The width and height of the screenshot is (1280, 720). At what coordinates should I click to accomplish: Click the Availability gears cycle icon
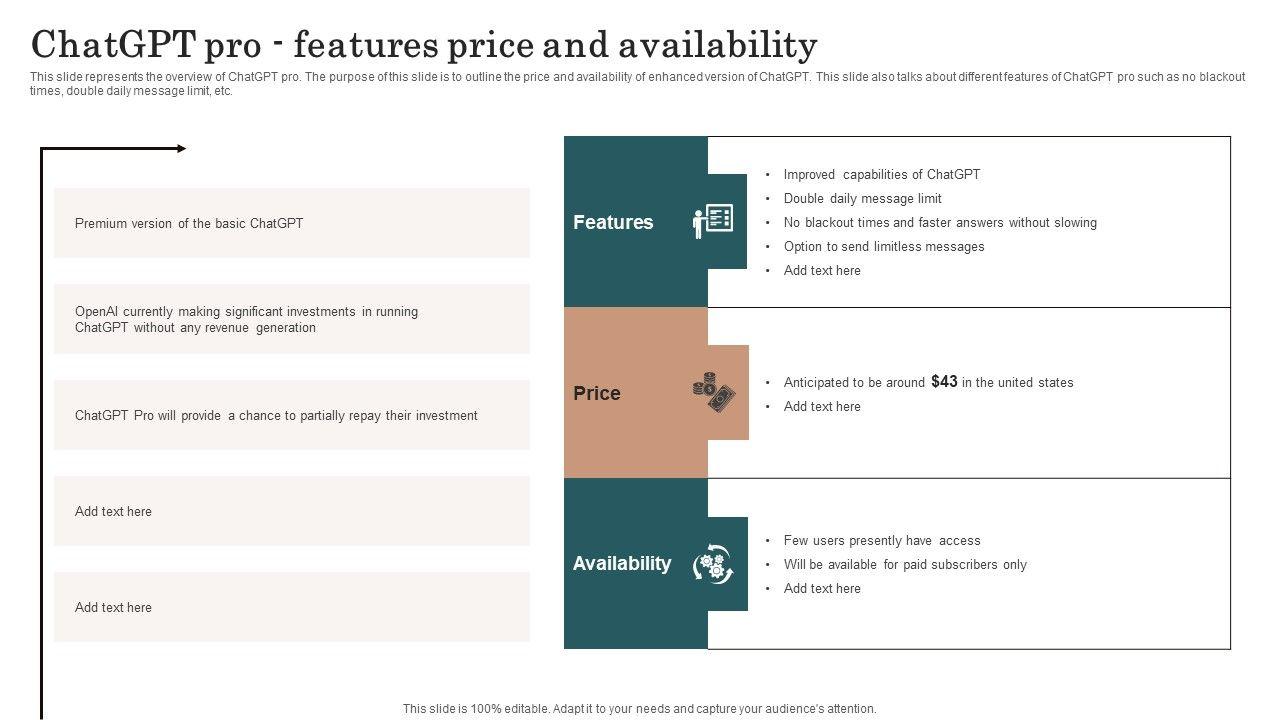coord(713,564)
